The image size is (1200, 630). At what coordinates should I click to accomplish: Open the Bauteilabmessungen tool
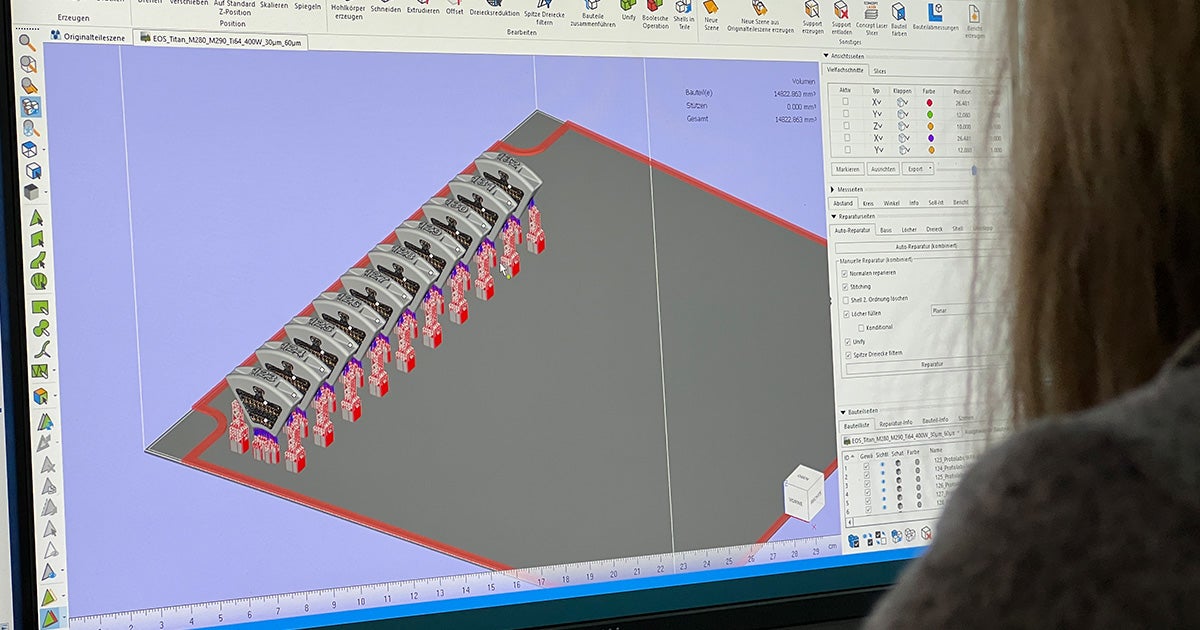pyautogui.click(x=935, y=13)
